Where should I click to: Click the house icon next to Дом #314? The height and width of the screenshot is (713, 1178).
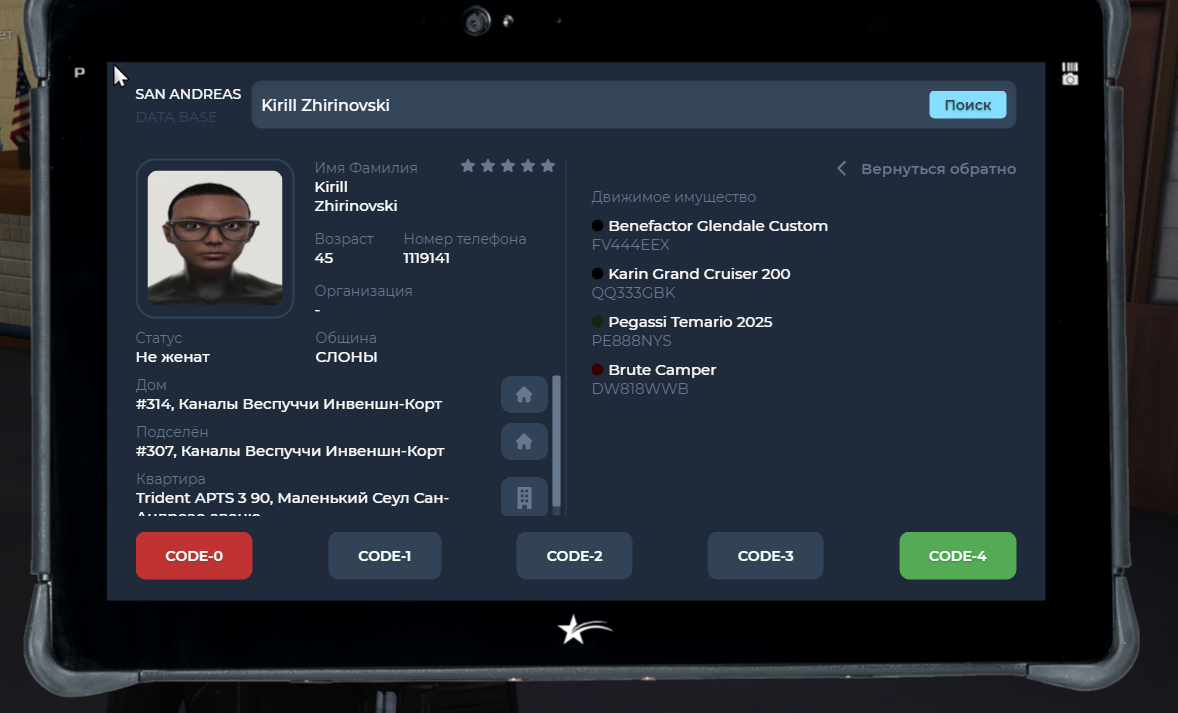[524, 395]
